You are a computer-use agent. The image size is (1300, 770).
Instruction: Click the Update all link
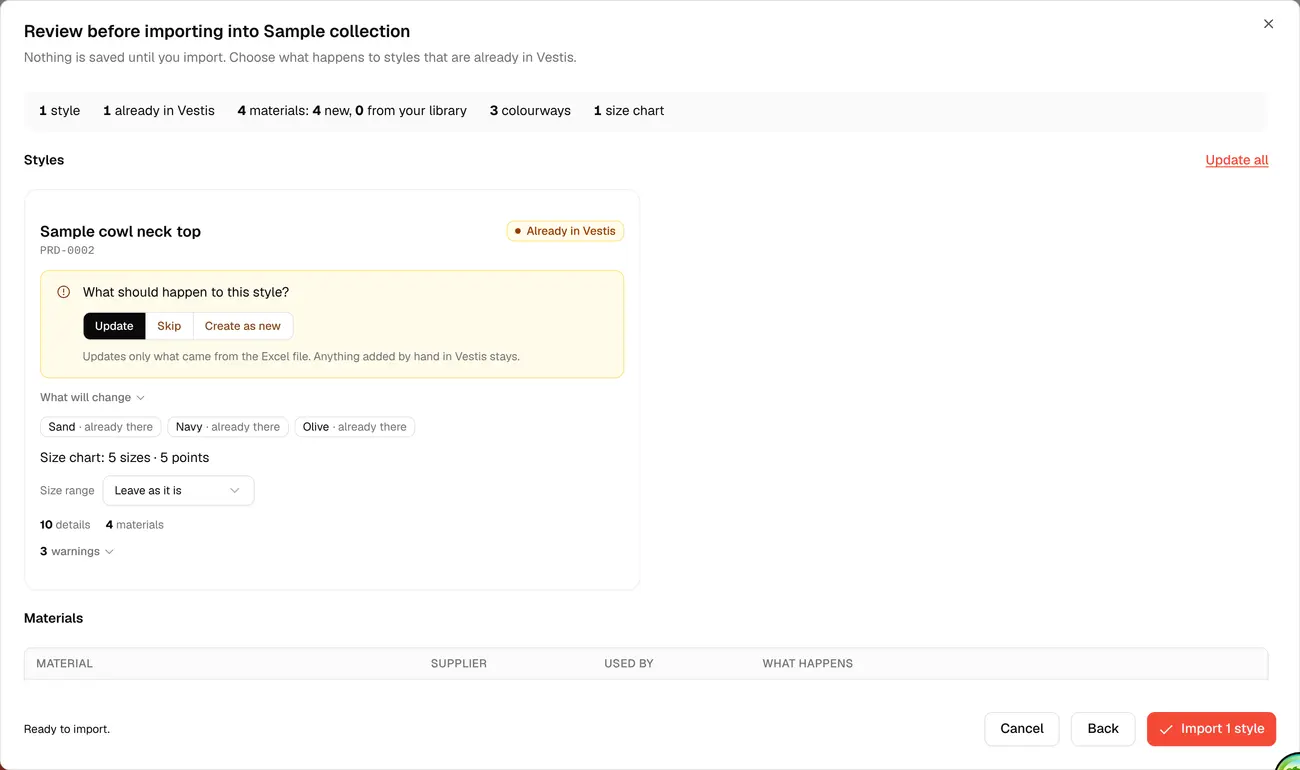click(x=1237, y=160)
